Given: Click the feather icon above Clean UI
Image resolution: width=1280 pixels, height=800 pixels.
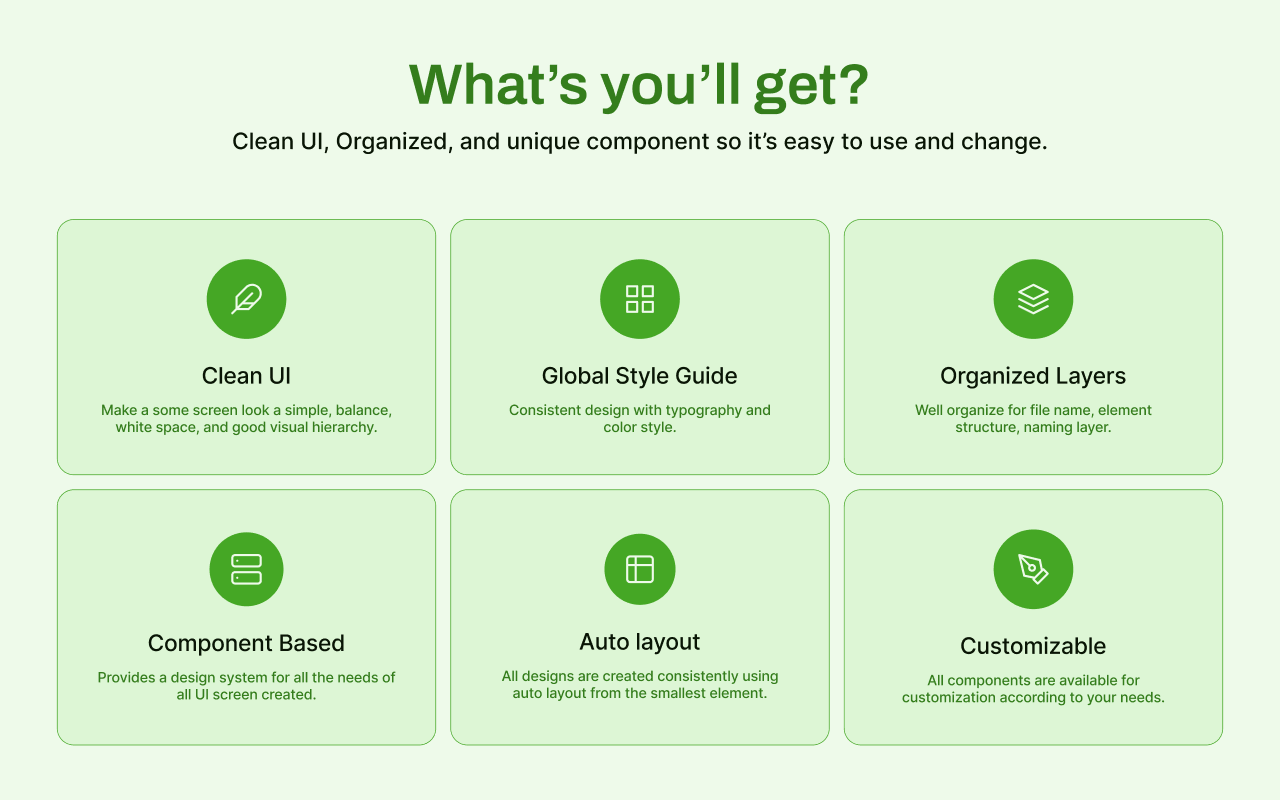Looking at the screenshot, I should tap(246, 299).
